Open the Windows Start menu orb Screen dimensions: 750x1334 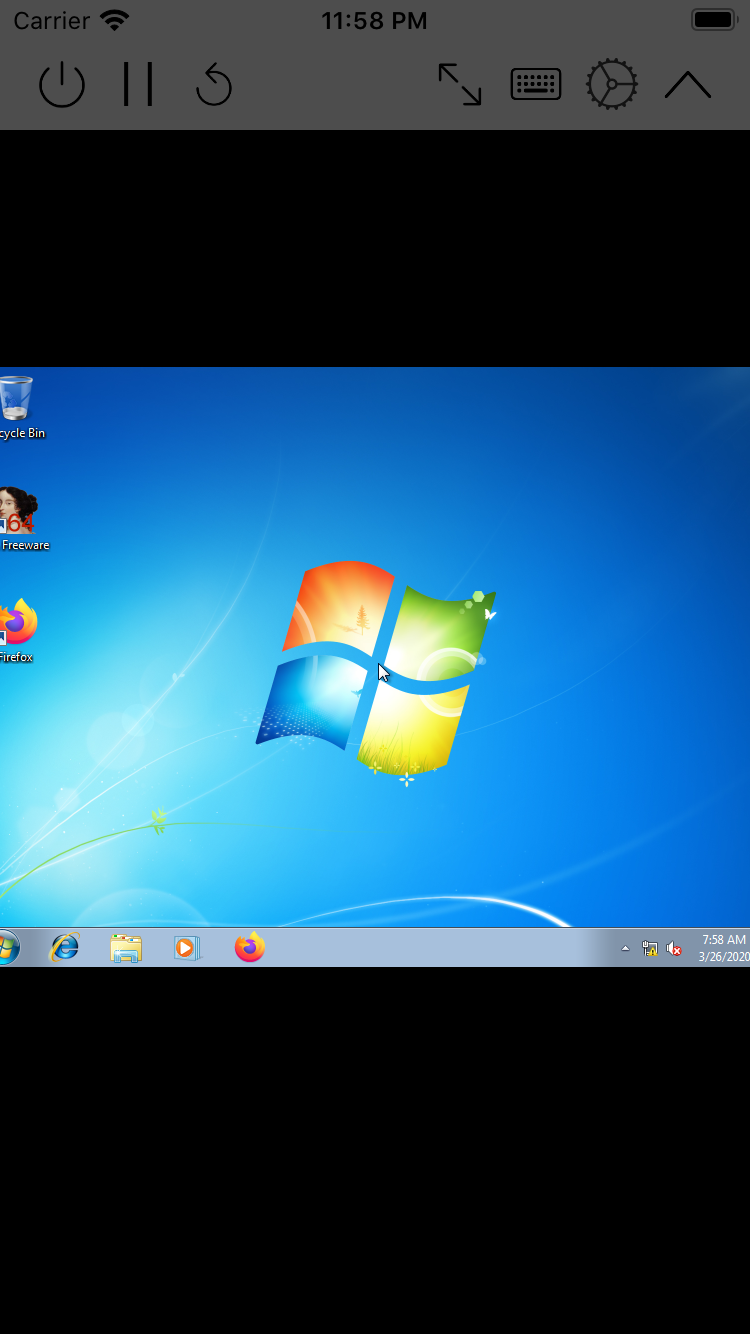(8, 947)
